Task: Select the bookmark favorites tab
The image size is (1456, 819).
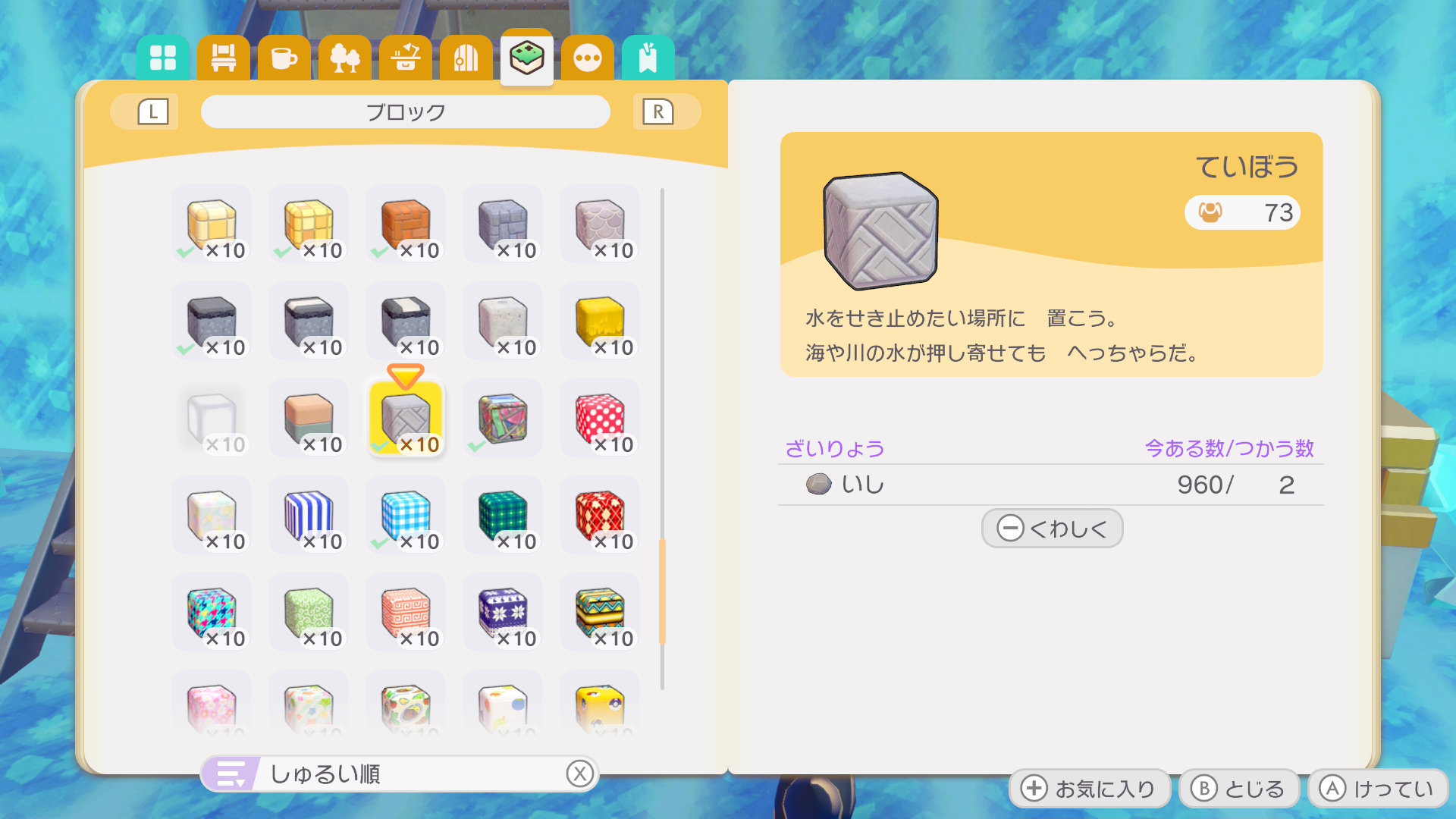Action: click(648, 58)
